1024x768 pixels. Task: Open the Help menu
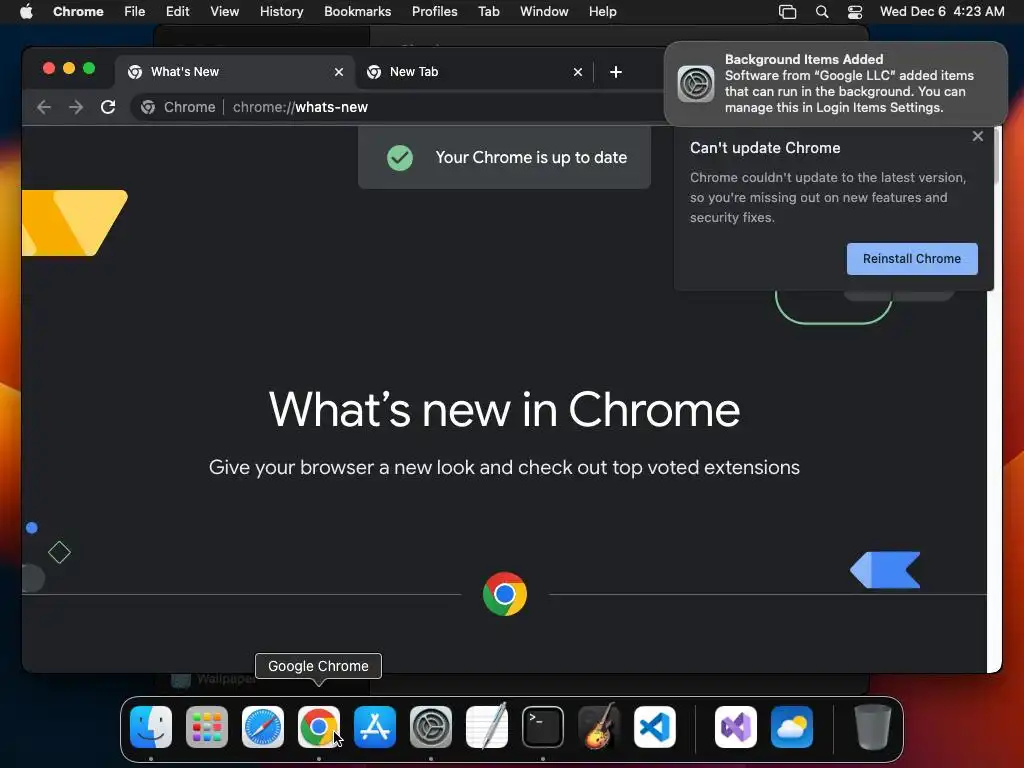pyautogui.click(x=602, y=12)
